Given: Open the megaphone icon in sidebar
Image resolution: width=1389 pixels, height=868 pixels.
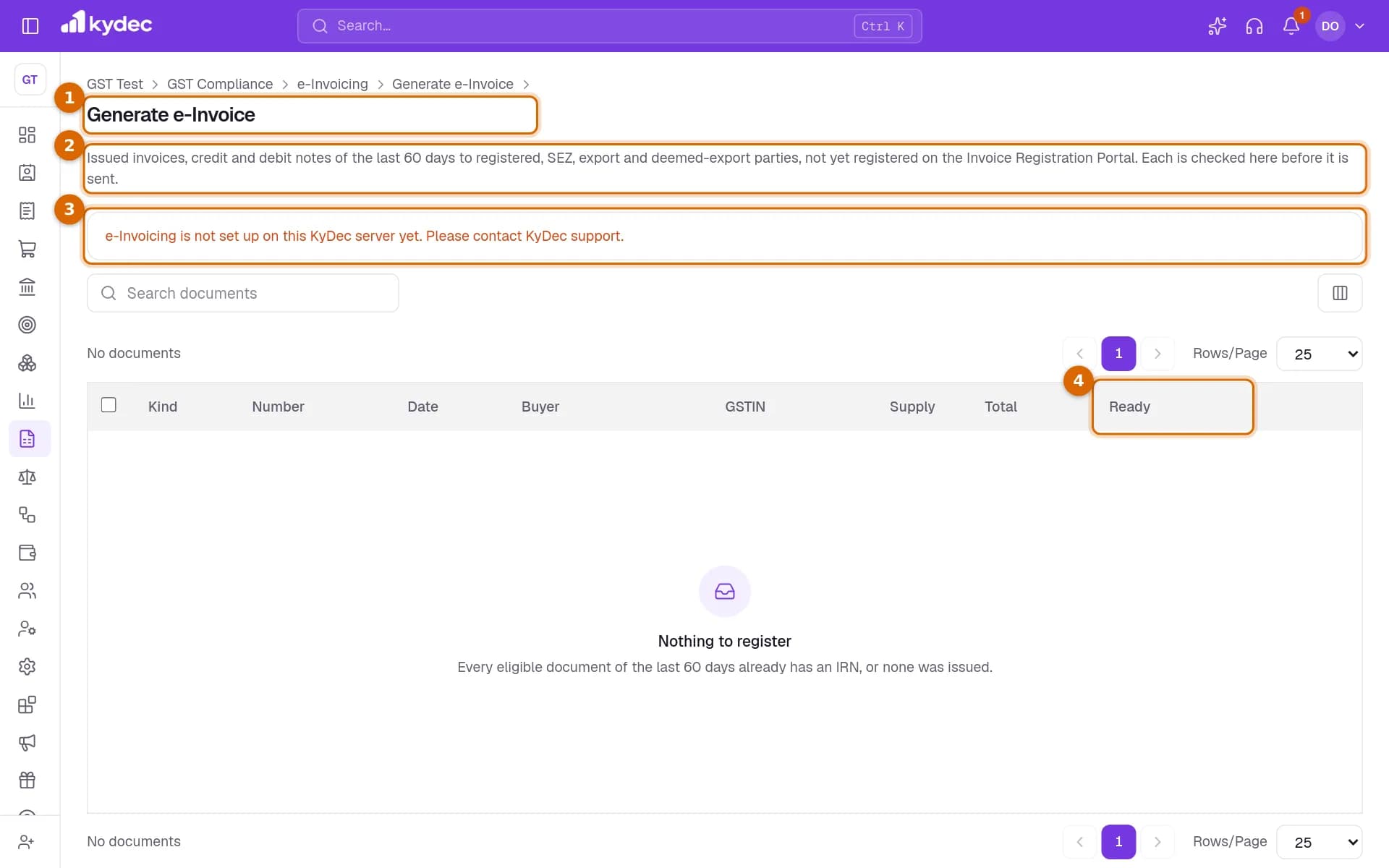Looking at the screenshot, I should pyautogui.click(x=27, y=742).
